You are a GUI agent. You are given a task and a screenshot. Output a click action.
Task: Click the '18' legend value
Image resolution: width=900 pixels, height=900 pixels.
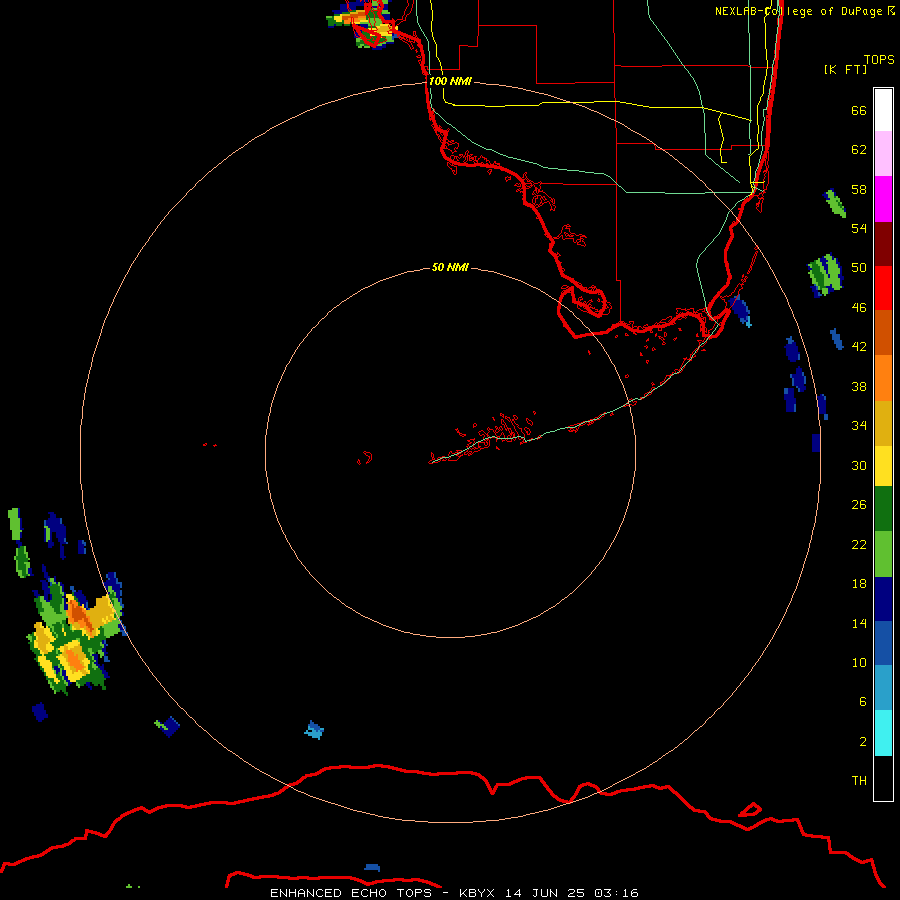pyautogui.click(x=859, y=584)
